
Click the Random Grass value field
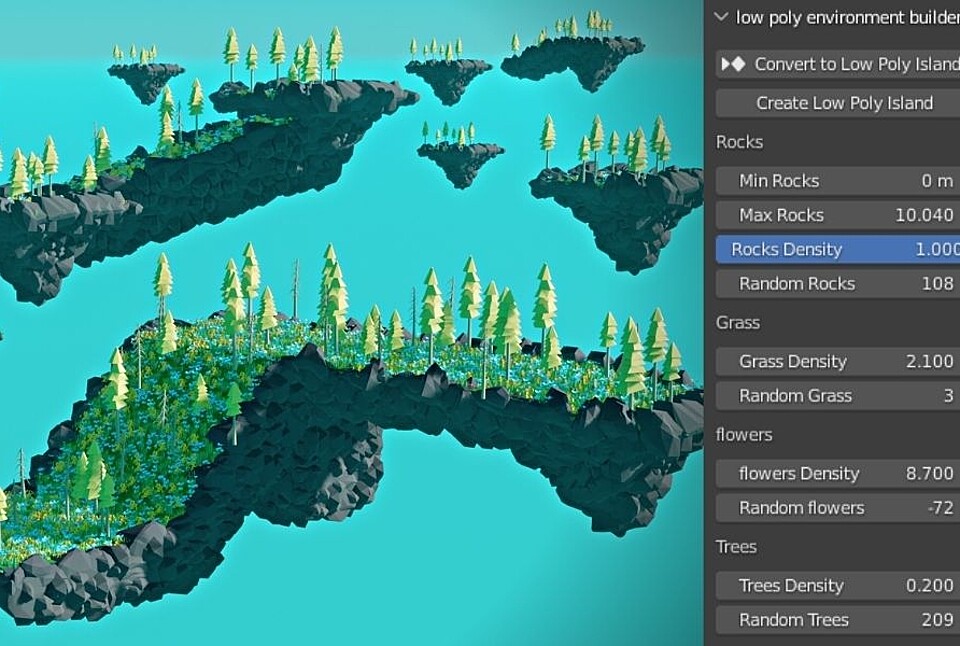[x=837, y=395]
